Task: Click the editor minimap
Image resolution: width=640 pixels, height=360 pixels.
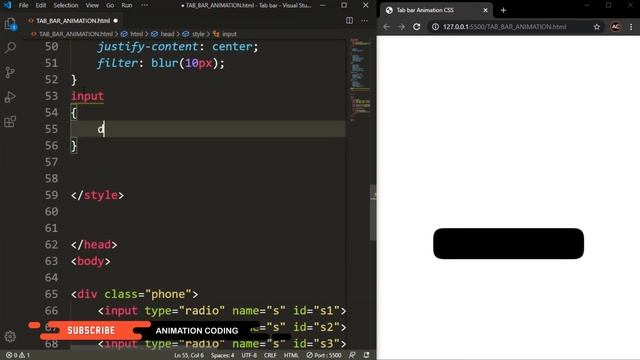Action: pyautogui.click(x=360, y=80)
